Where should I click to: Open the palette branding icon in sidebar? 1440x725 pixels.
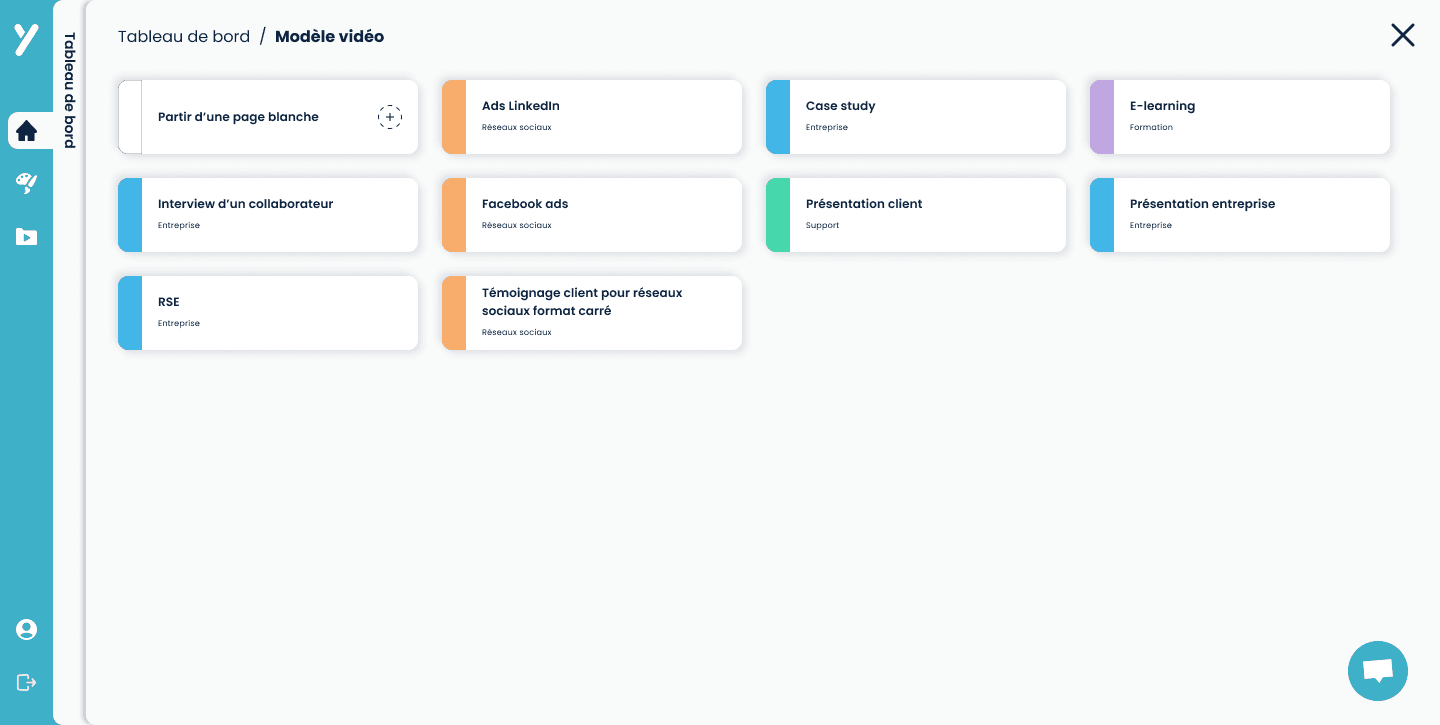pos(26,183)
